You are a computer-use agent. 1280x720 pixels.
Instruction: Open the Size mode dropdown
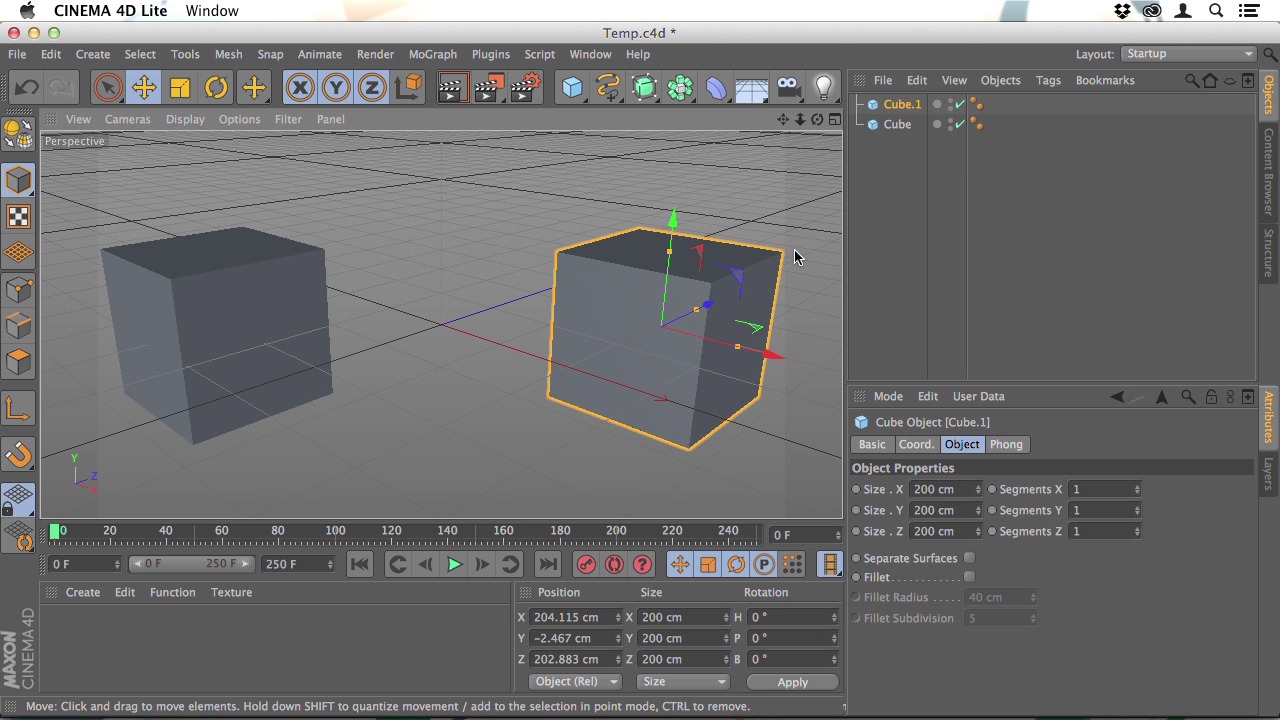click(683, 682)
